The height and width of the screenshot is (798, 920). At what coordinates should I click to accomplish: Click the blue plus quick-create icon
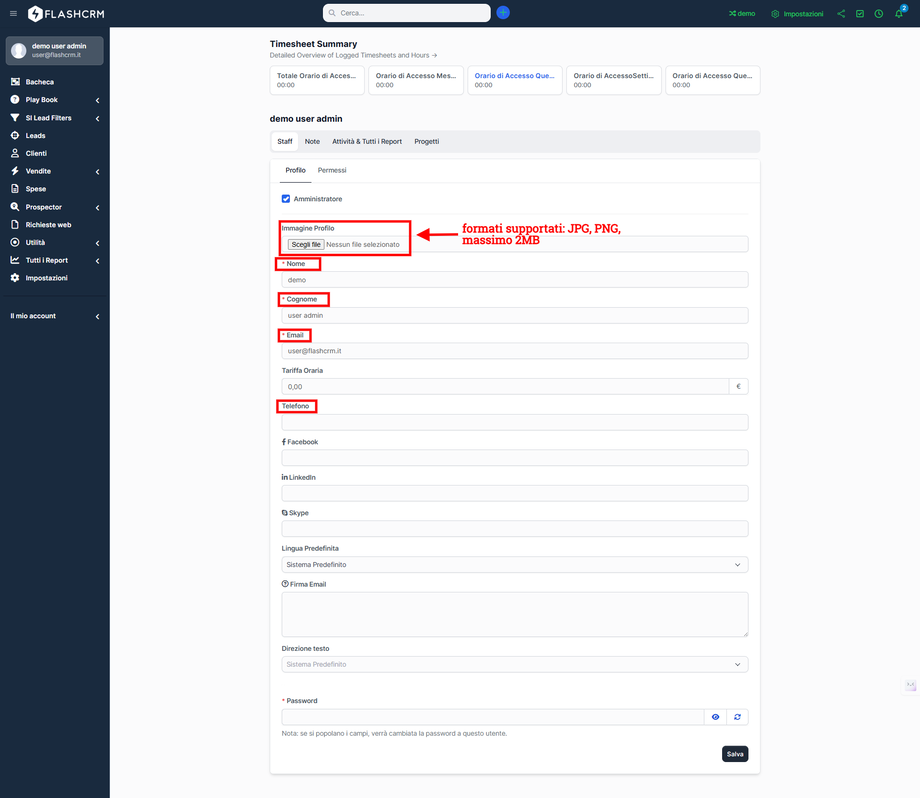pyautogui.click(x=503, y=12)
